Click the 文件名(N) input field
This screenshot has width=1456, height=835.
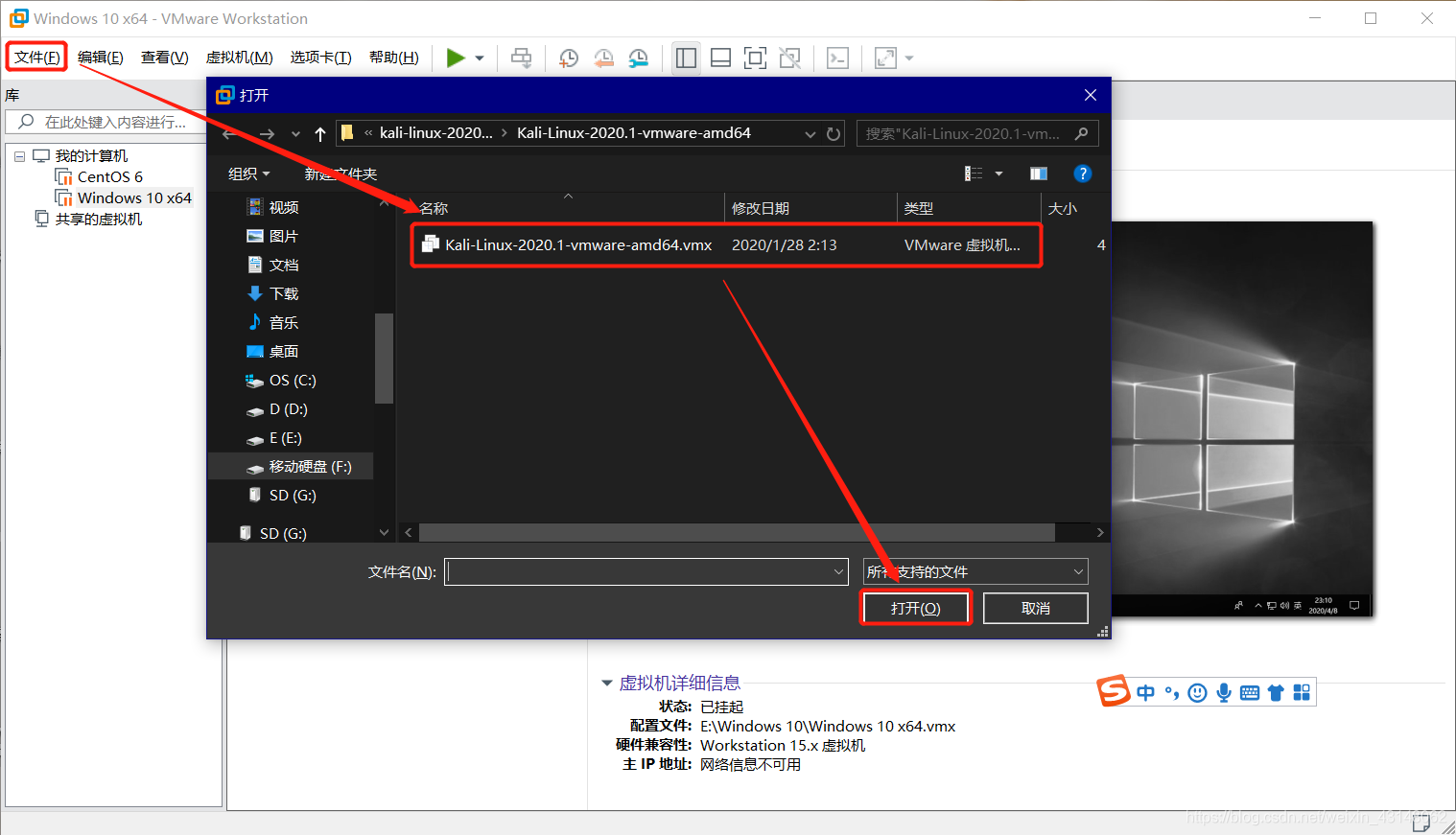point(646,571)
